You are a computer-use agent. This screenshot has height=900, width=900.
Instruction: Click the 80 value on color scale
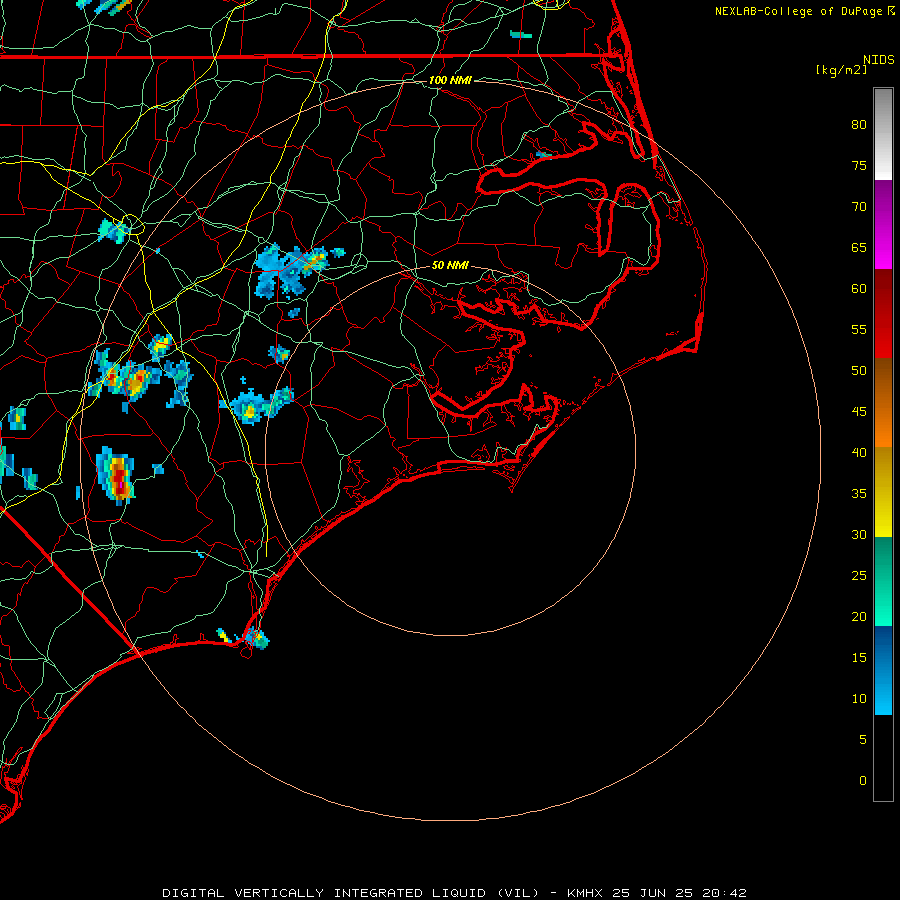[x=859, y=125]
